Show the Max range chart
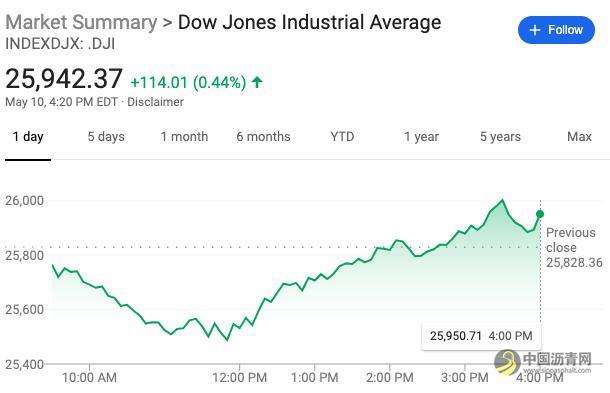 click(579, 137)
